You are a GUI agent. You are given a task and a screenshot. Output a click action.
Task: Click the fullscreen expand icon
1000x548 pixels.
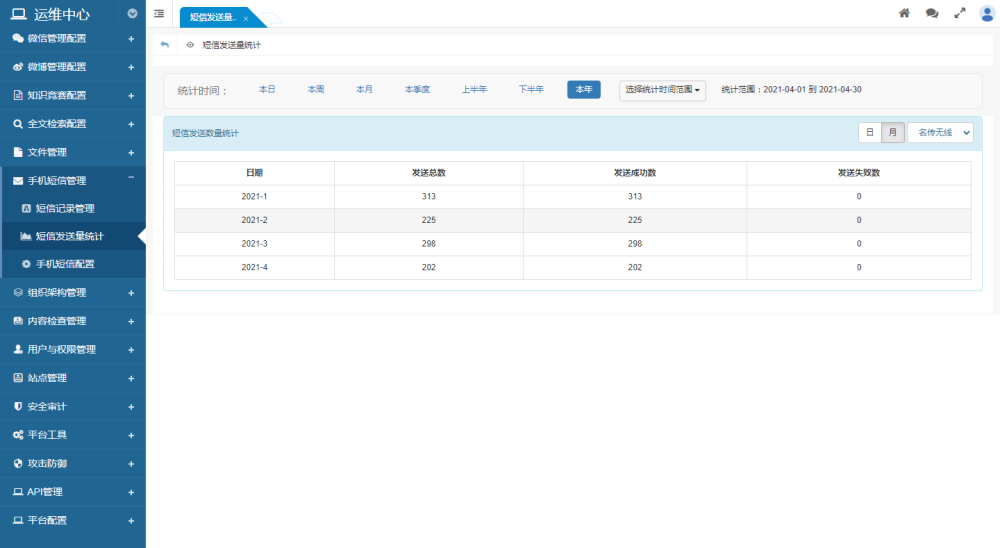960,13
